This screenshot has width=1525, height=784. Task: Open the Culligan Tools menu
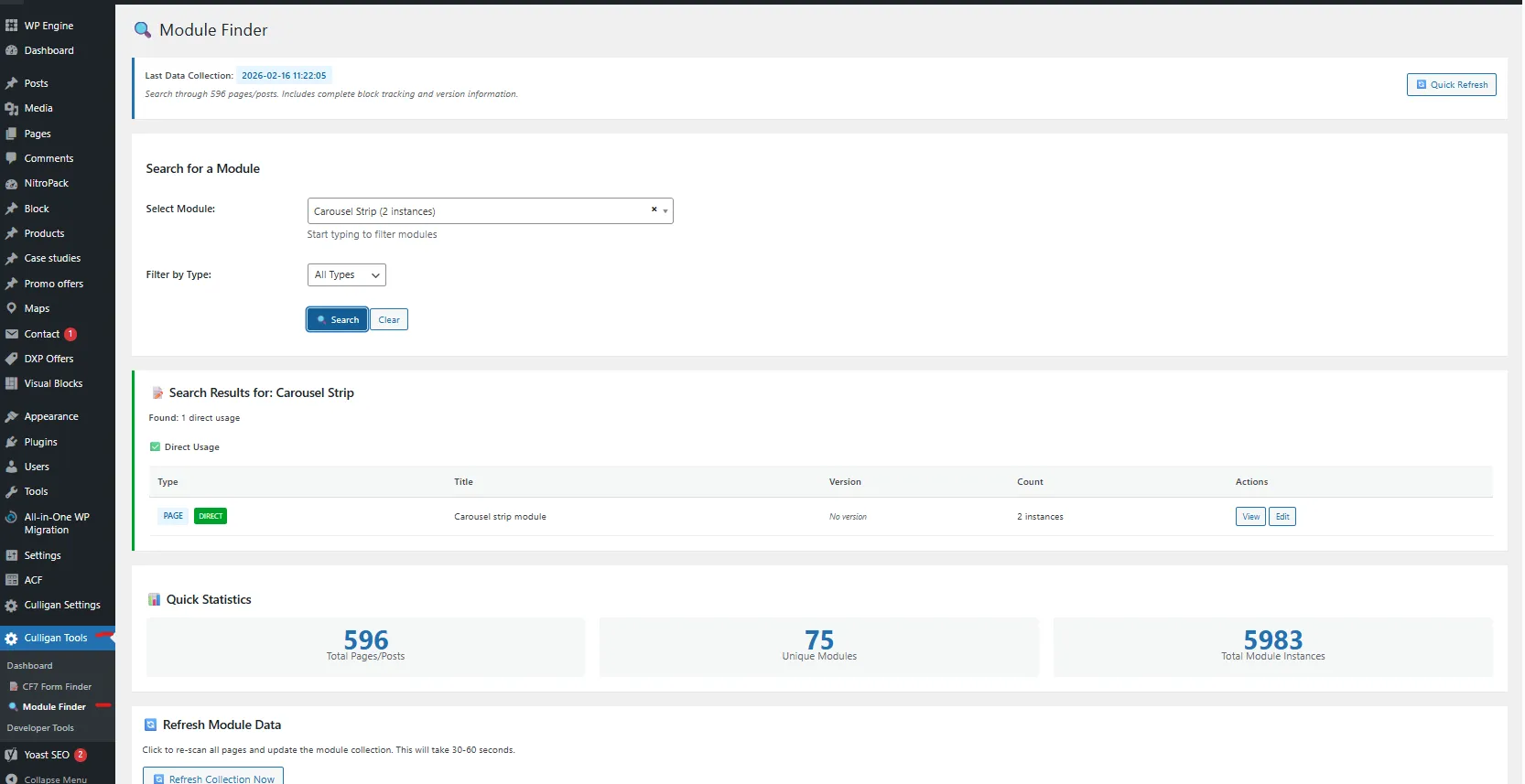tap(58, 639)
